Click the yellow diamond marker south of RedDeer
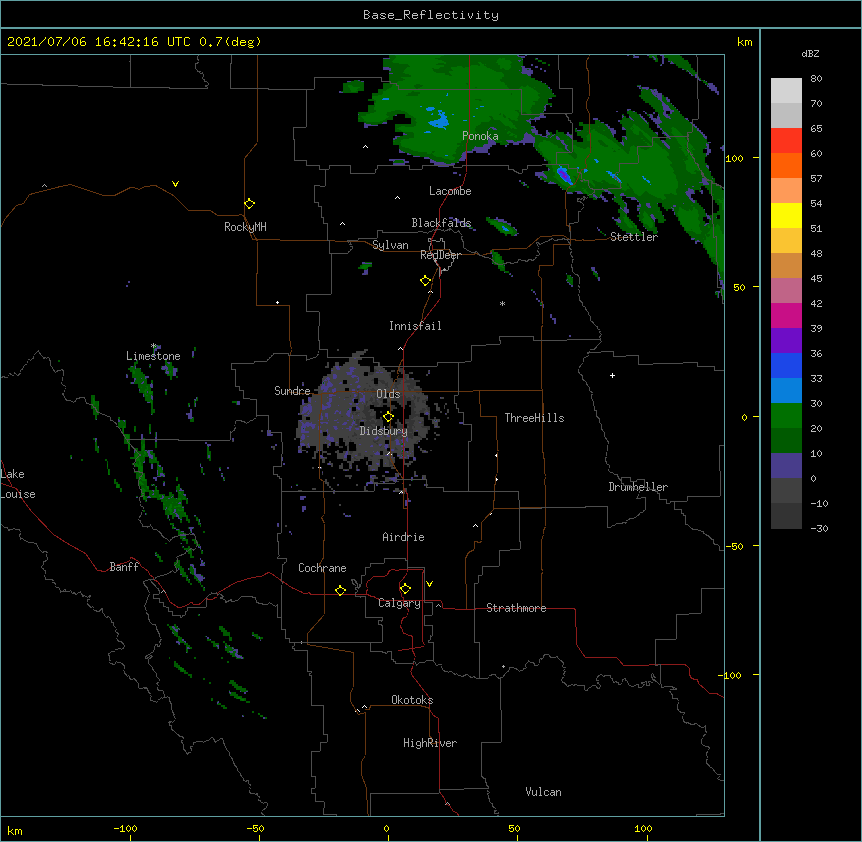862x842 pixels. click(426, 281)
